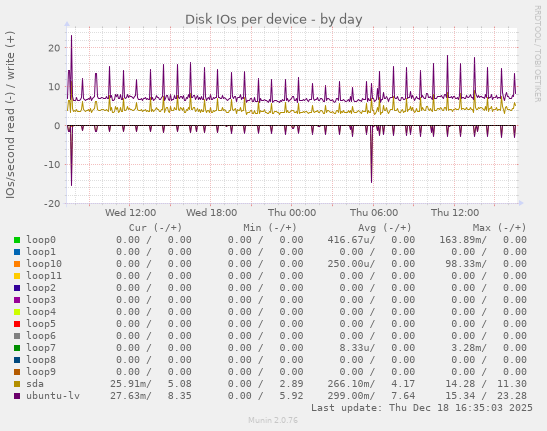Click the loop4 lime legend swatch

(x=17, y=312)
